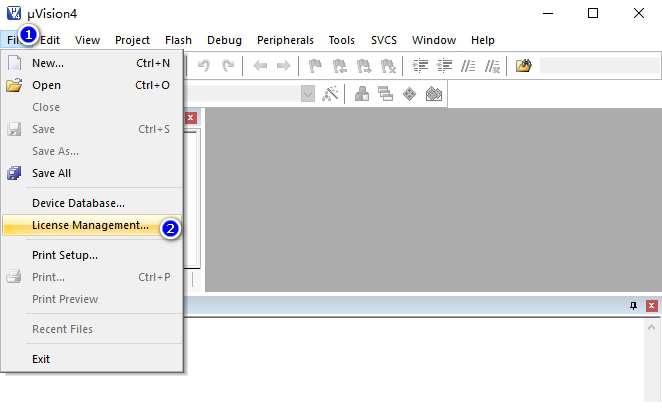The height and width of the screenshot is (418, 662).
Task: Navigate forwards with the right arrow icon
Action: click(x=283, y=66)
